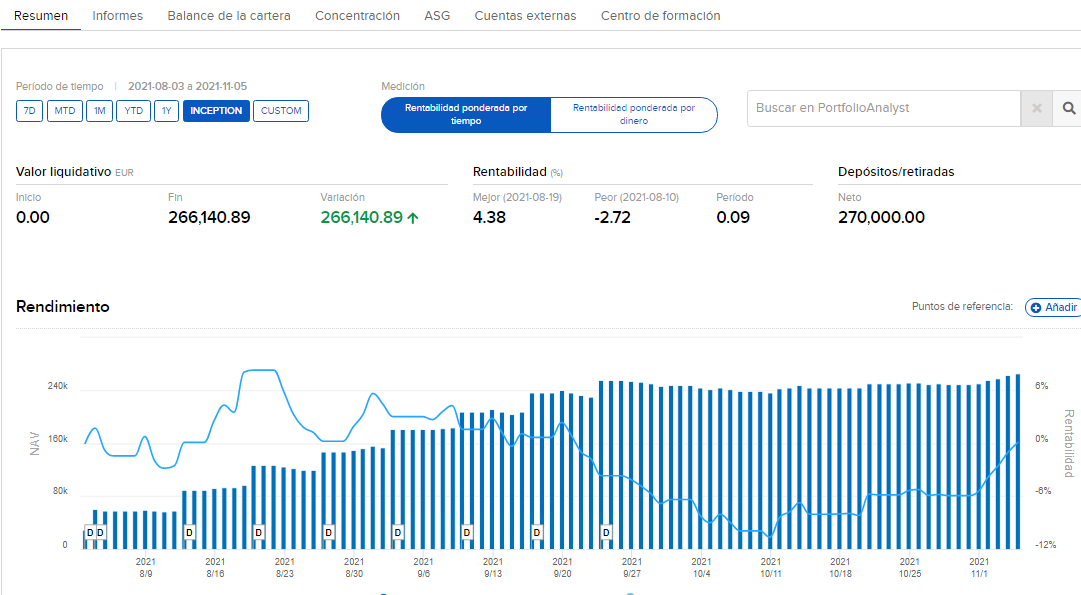Clear the PortfolioAnalyst search with the X icon
The height and width of the screenshot is (595, 1081).
[1036, 109]
